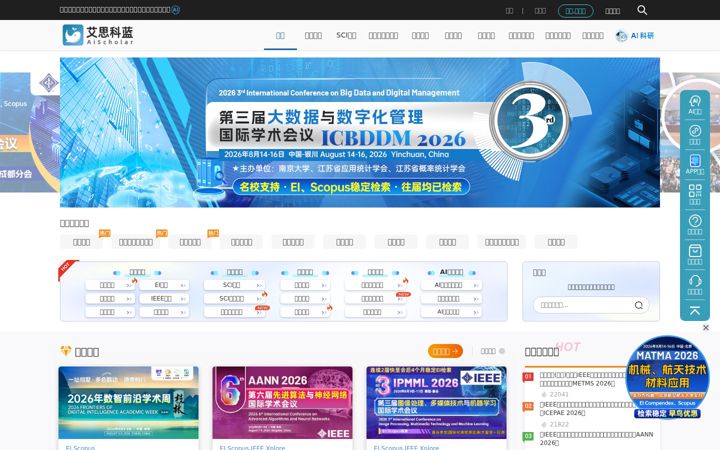Click the orange arrow button above conference cards
The image size is (720, 450).
point(445,351)
